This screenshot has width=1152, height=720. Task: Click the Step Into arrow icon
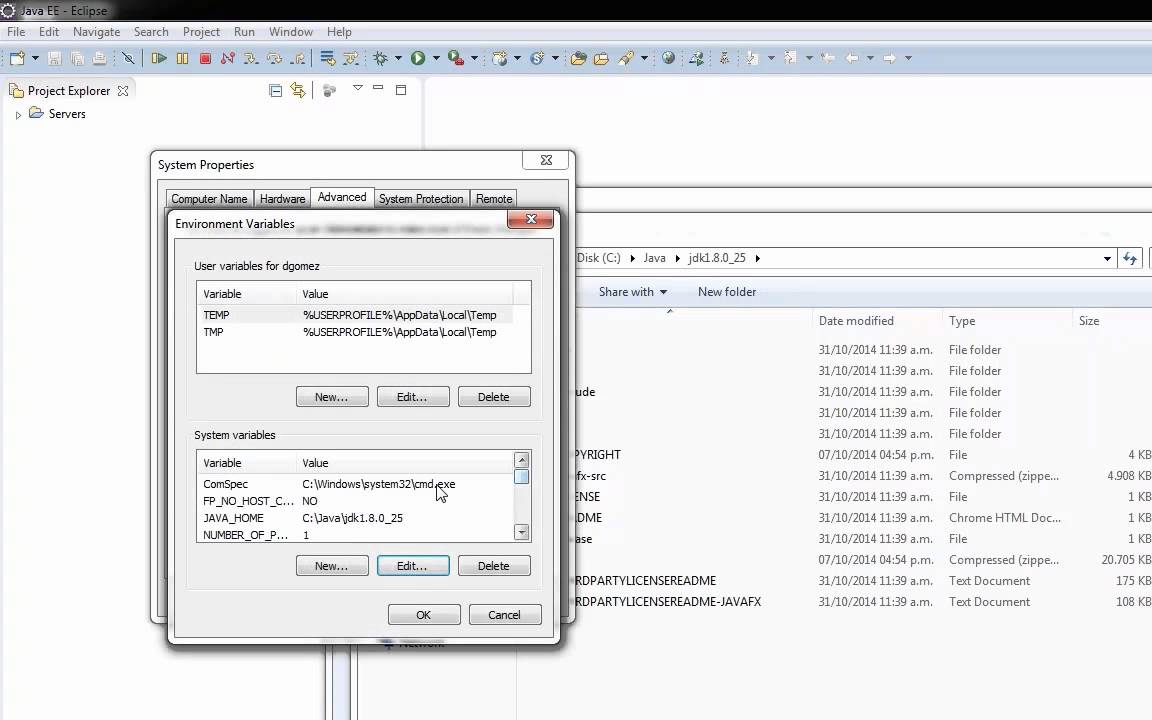coord(251,58)
